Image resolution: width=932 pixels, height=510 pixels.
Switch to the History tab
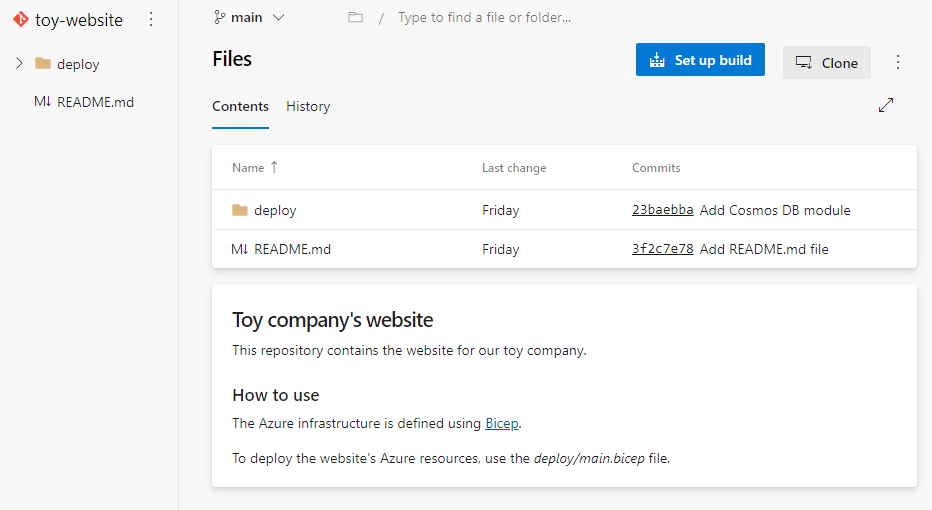click(x=308, y=106)
